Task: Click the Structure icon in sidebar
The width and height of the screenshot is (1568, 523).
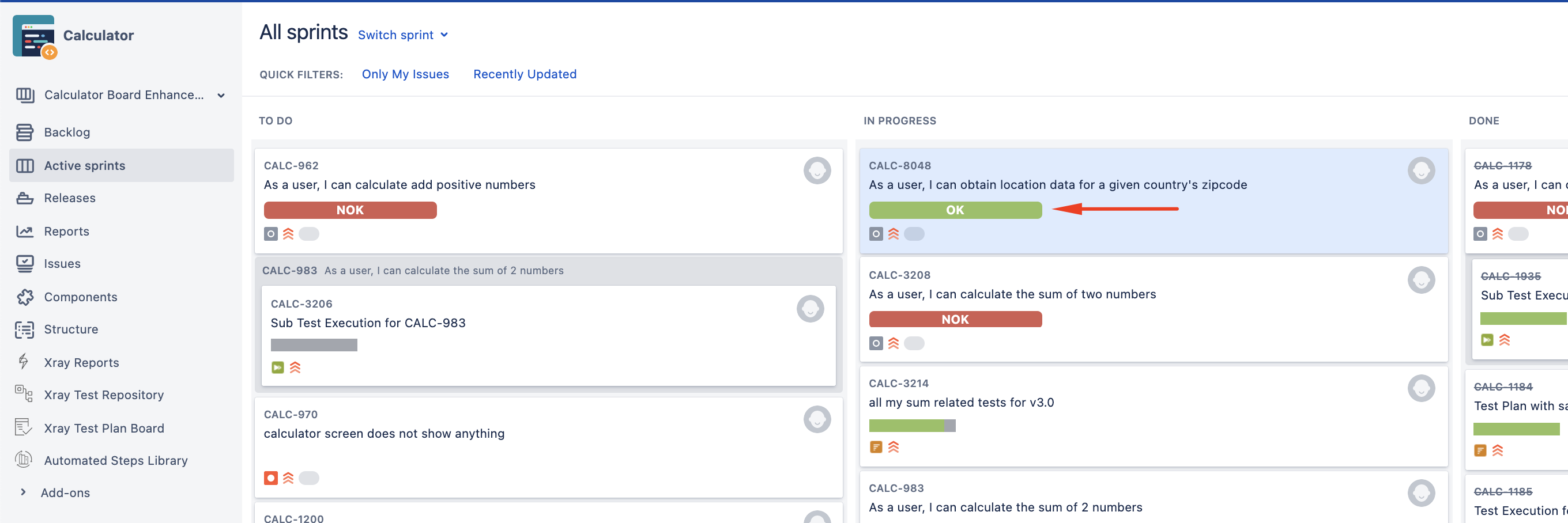Action: [x=24, y=329]
